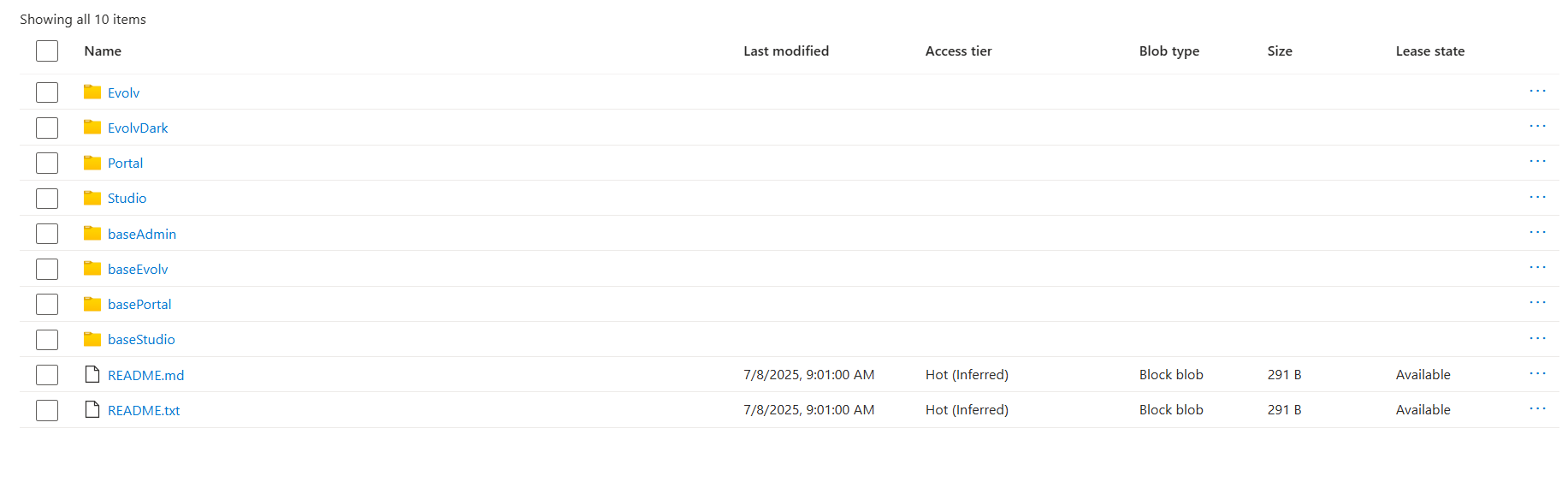Click the Size column header
Viewport: 1568px width, 482px height.
[1279, 51]
